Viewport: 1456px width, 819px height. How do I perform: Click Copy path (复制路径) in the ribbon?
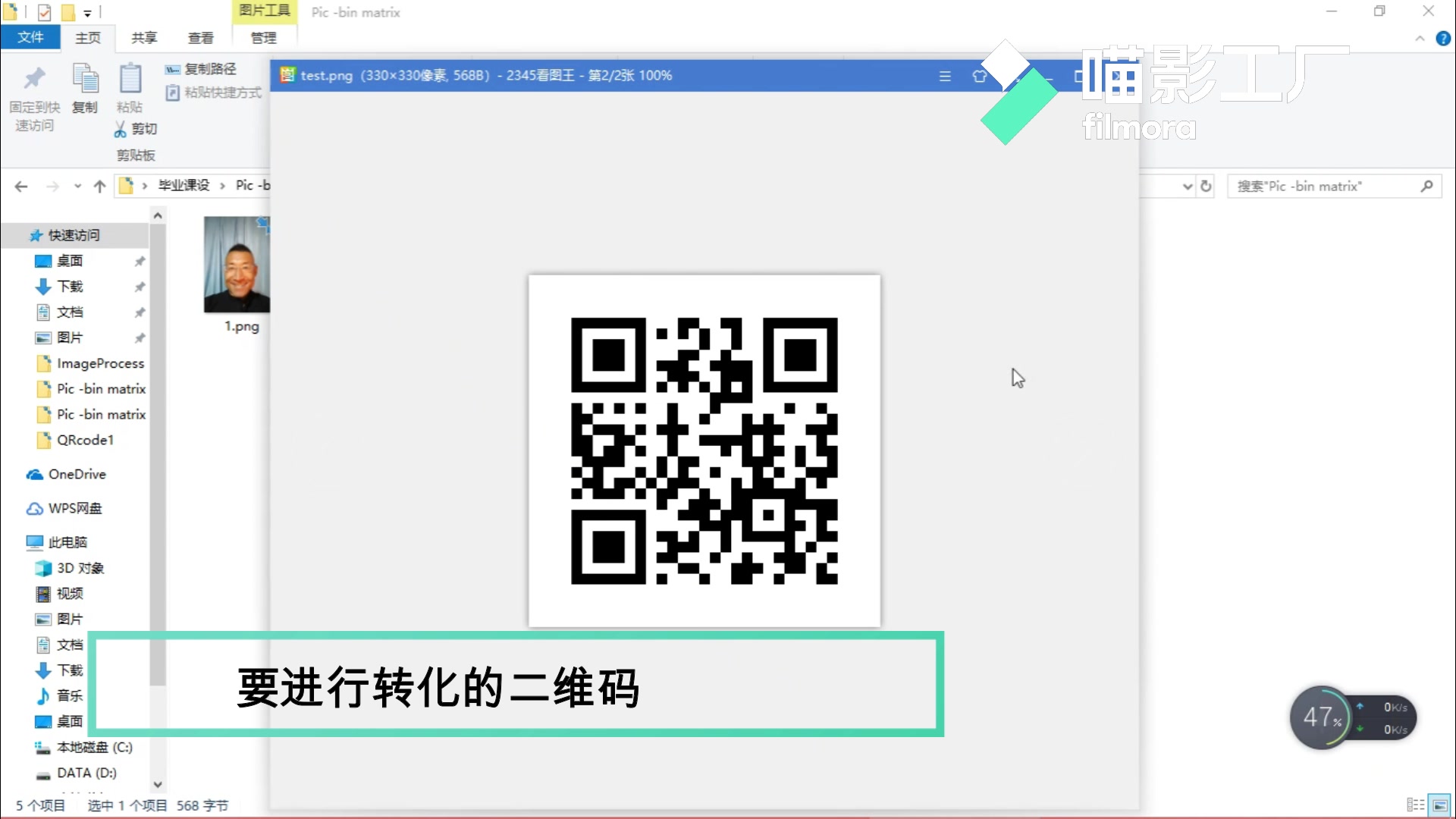[201, 69]
